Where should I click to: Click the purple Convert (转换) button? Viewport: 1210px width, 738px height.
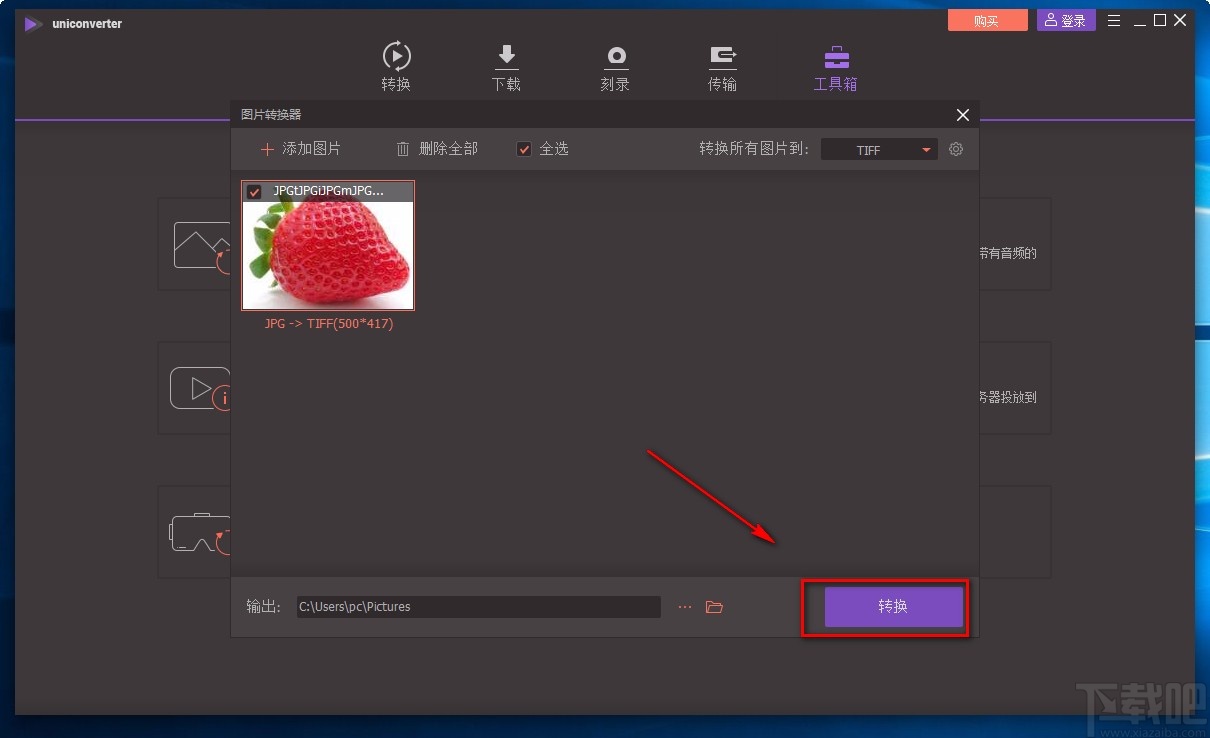tap(893, 607)
